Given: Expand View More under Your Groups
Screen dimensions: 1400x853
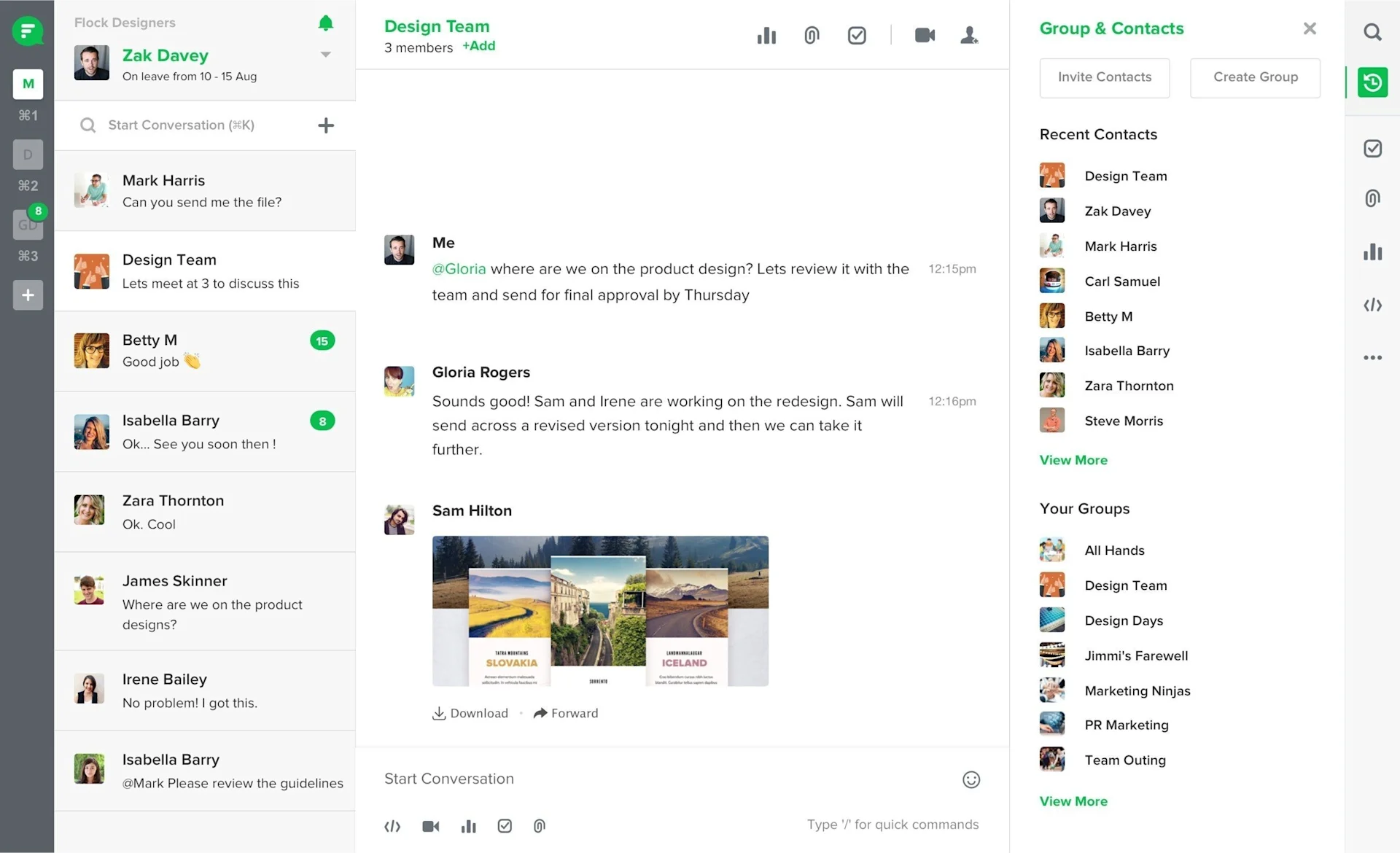Looking at the screenshot, I should (1073, 801).
